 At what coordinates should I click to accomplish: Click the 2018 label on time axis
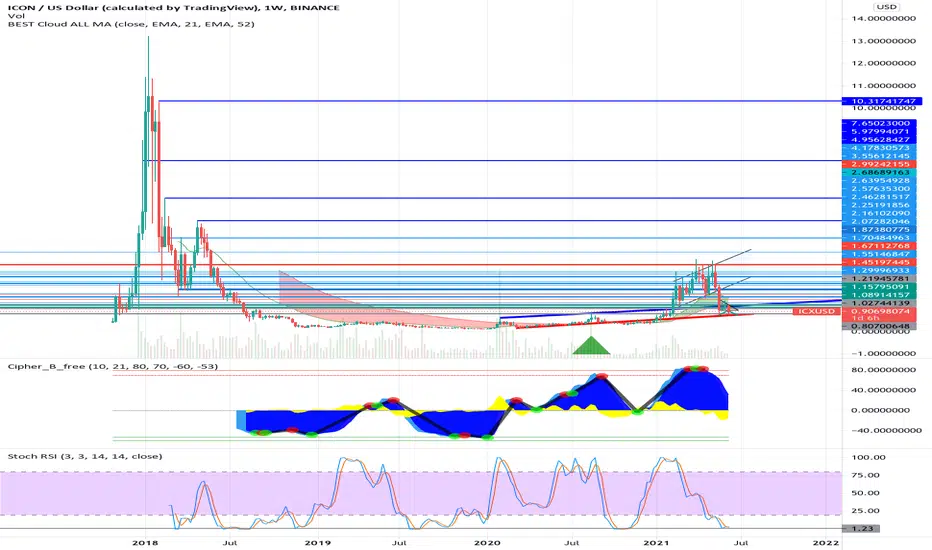[145, 543]
